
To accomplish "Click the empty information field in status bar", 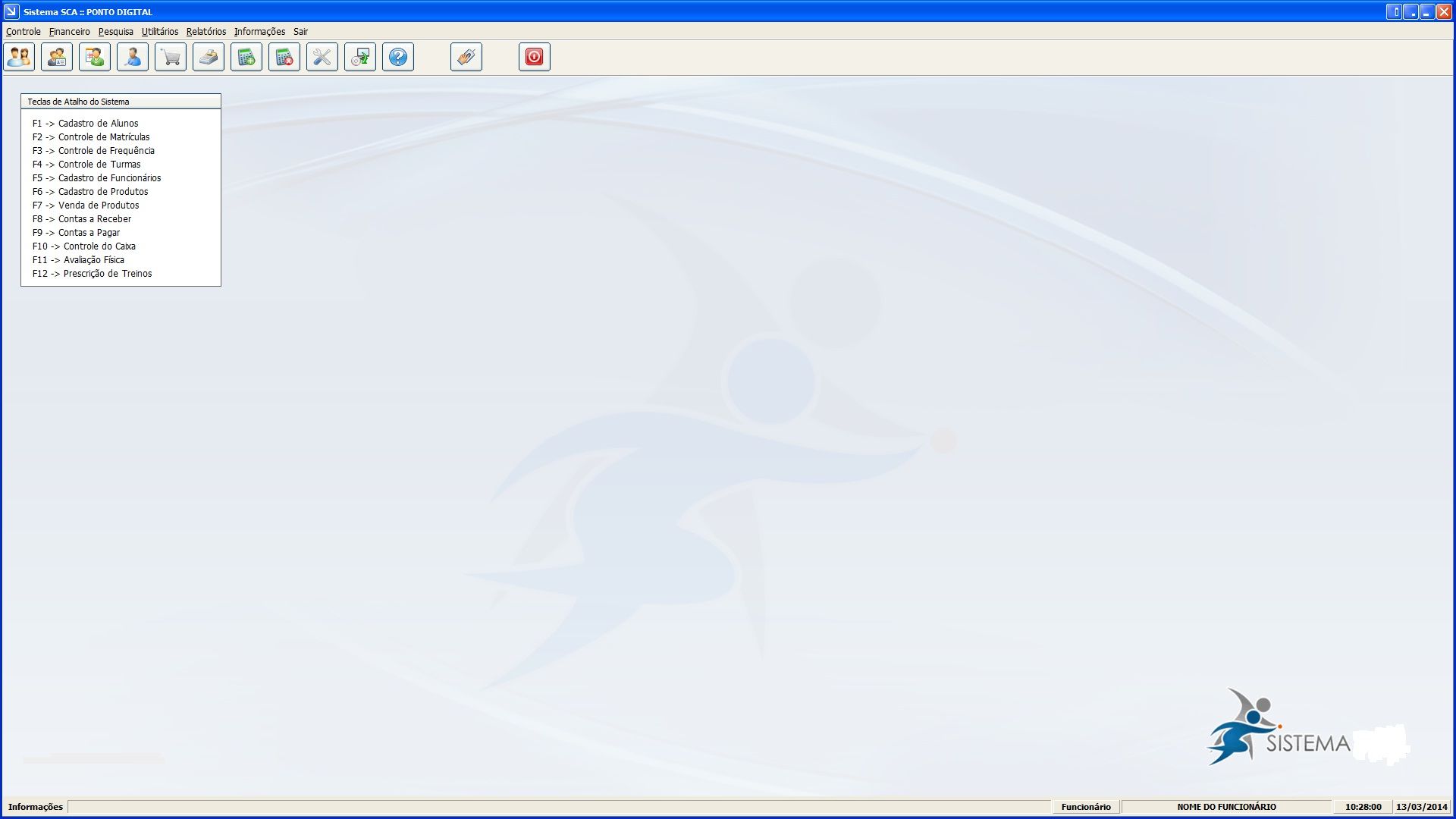I will click(x=559, y=807).
